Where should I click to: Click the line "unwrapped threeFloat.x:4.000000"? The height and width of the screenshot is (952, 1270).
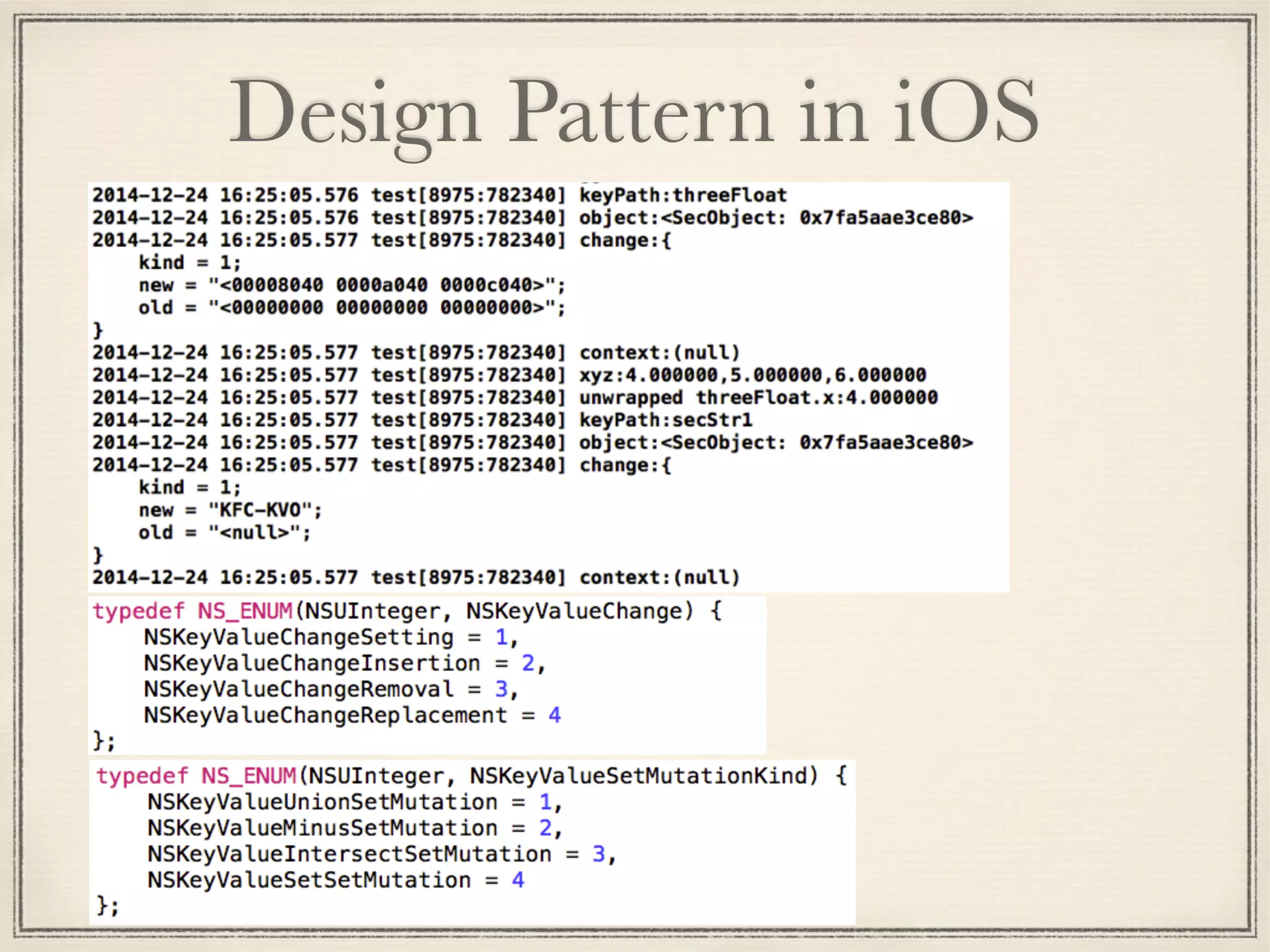coord(515,397)
